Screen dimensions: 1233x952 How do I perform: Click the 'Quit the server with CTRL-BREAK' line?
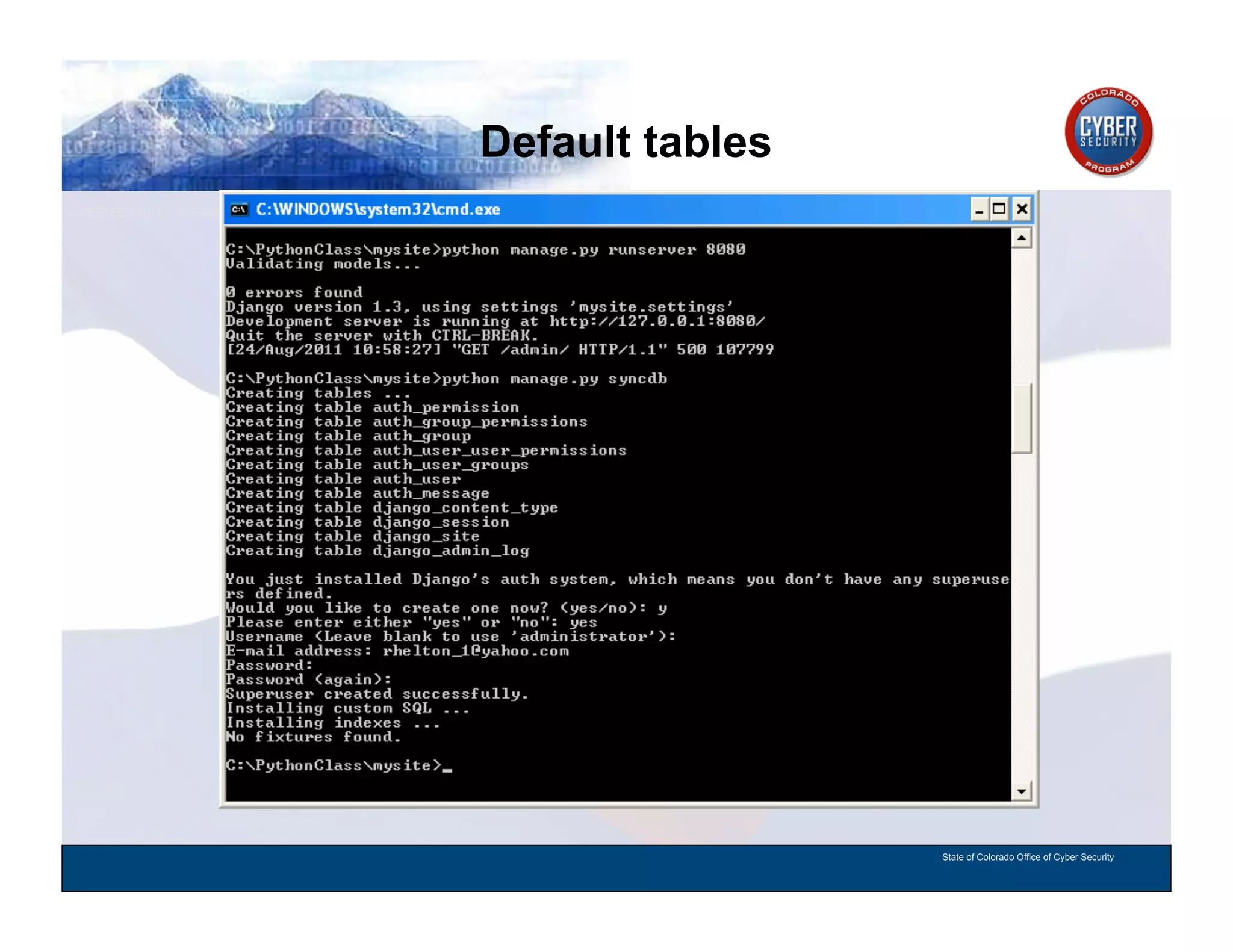click(382, 336)
